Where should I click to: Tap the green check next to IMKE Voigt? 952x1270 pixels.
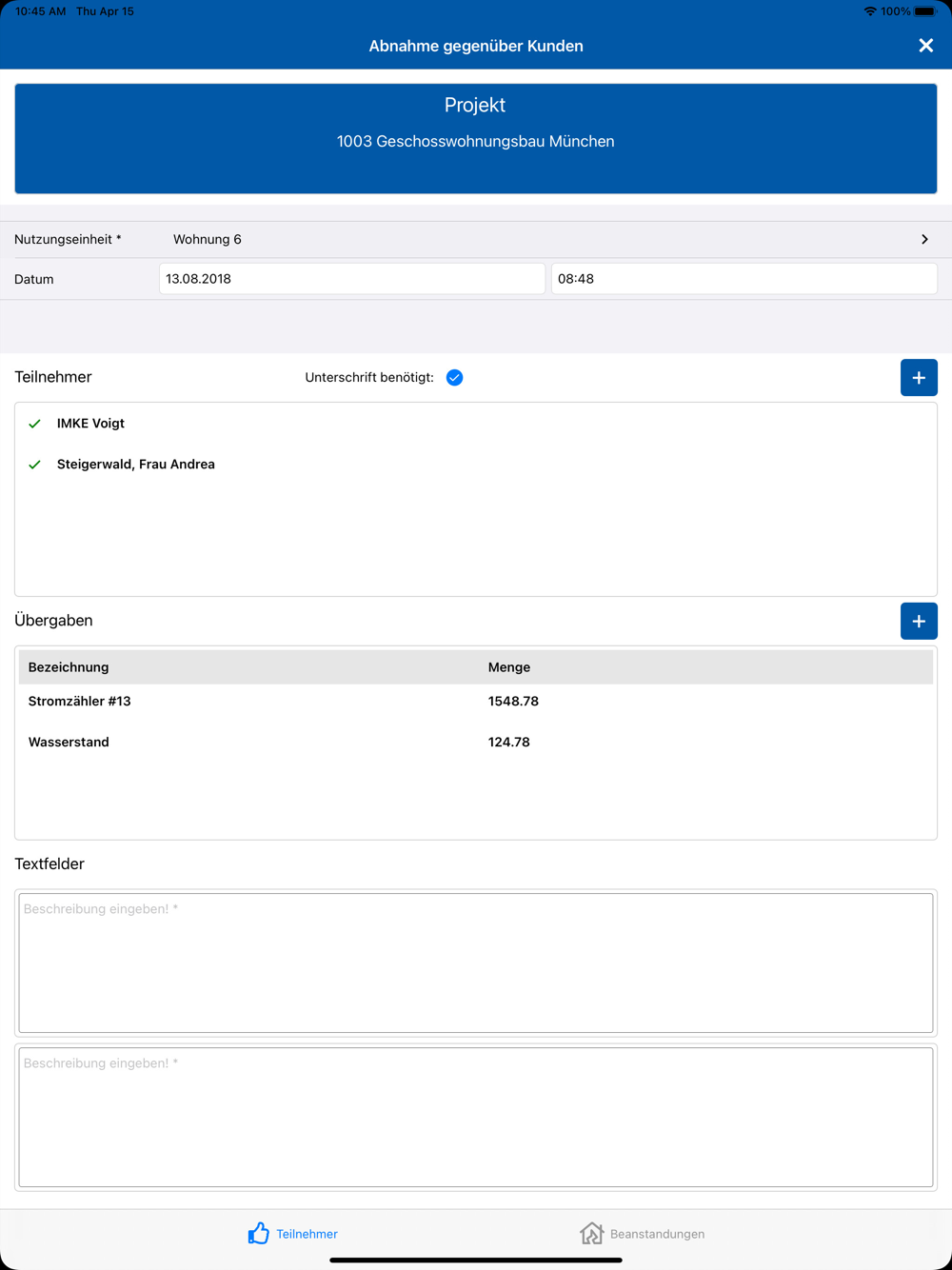click(x=35, y=424)
